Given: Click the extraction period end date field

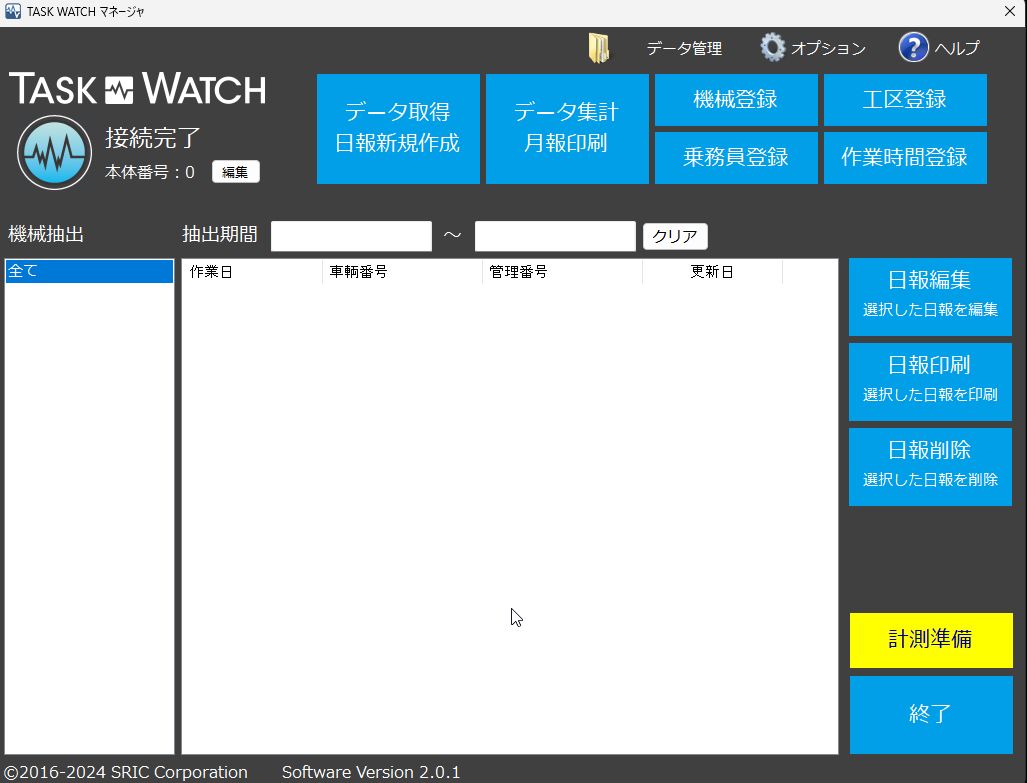Looking at the screenshot, I should coord(555,236).
